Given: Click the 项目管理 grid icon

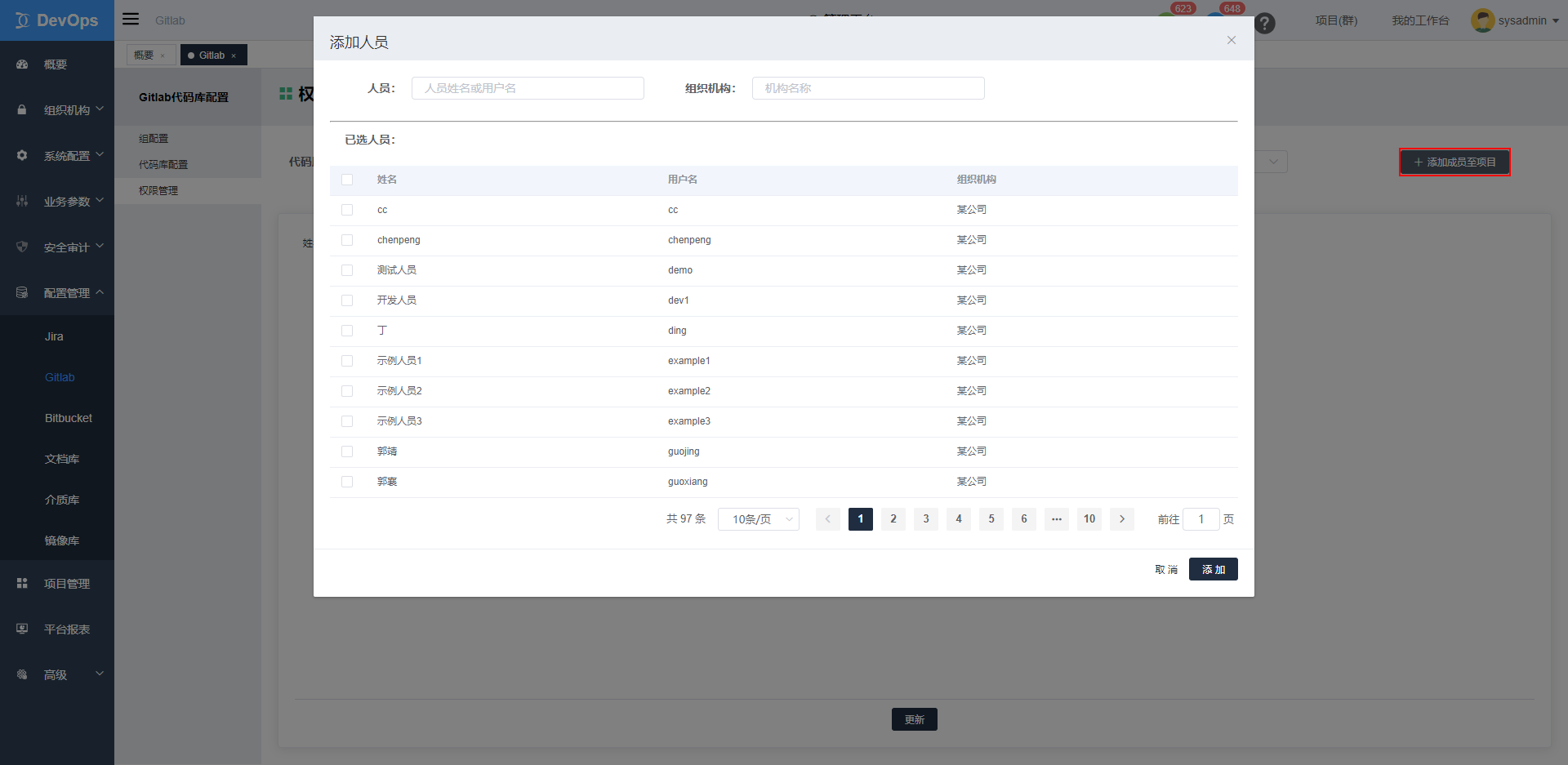Looking at the screenshot, I should [22, 583].
